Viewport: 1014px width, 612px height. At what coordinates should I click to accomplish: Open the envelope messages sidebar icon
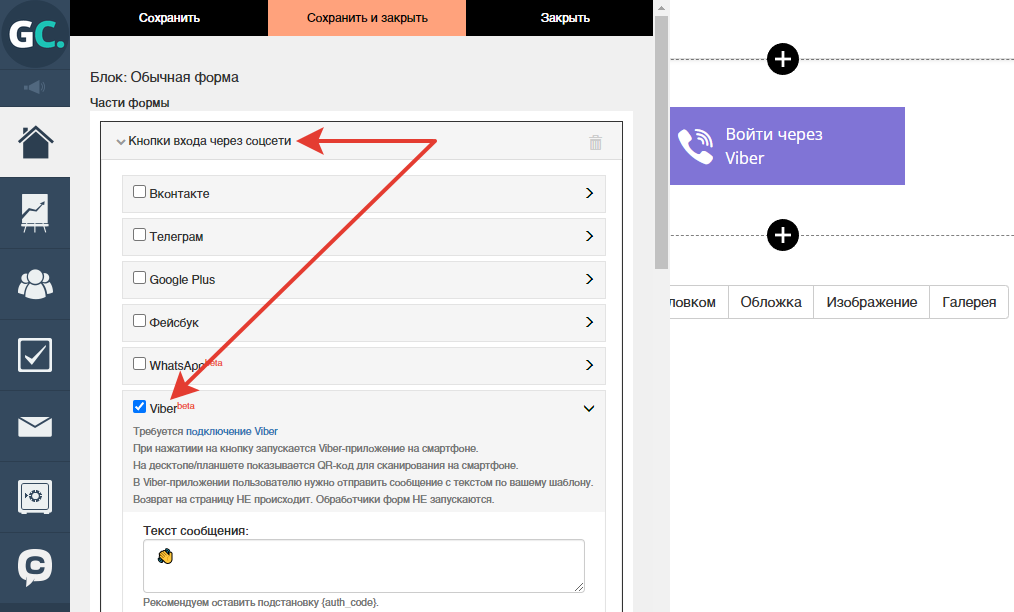coord(35,426)
